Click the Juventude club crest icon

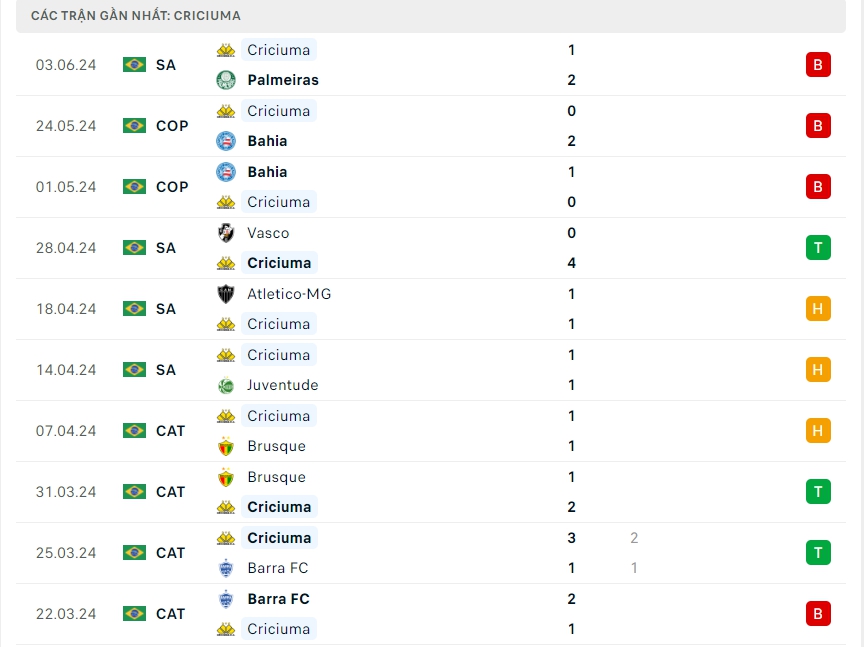point(226,385)
